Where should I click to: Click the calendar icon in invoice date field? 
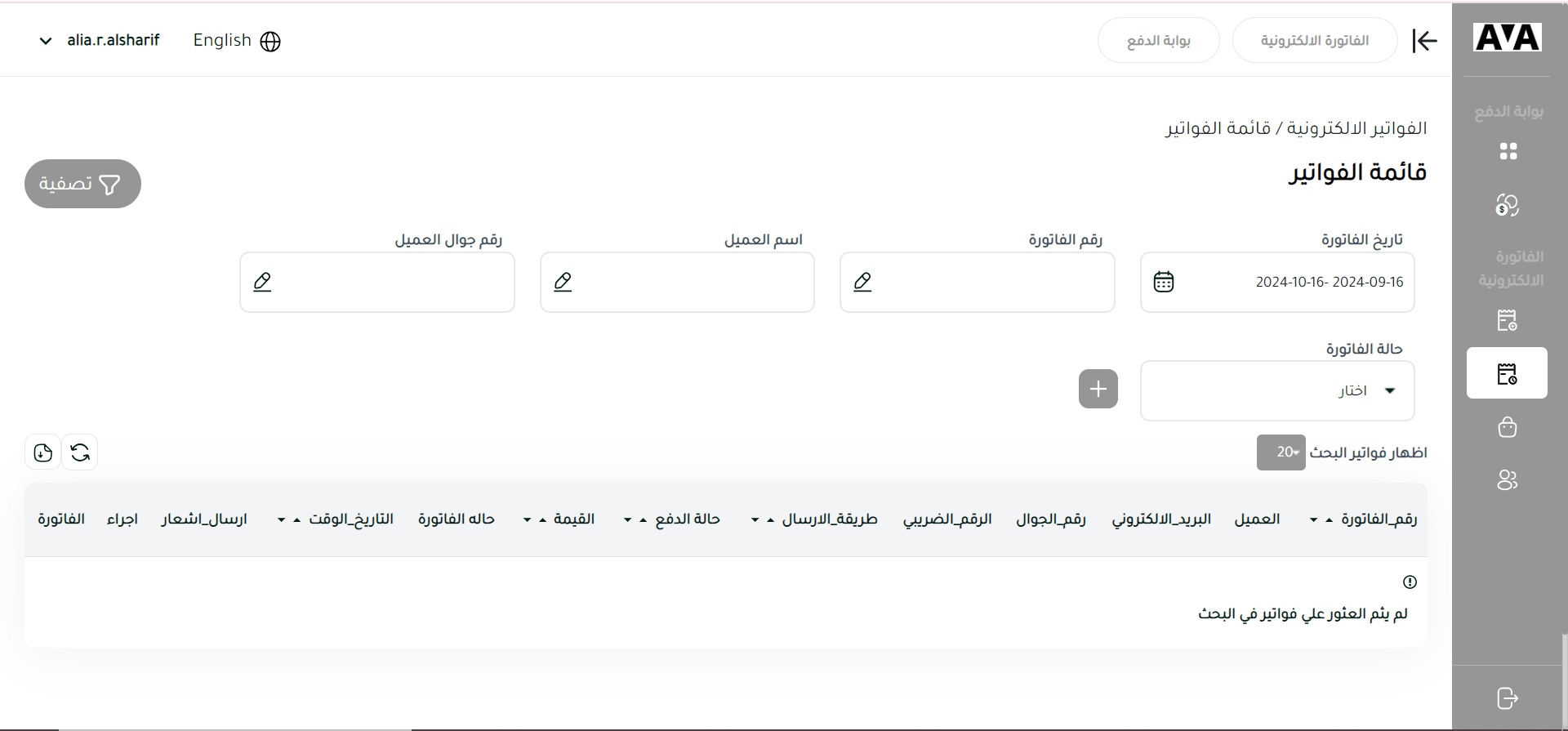(x=1164, y=282)
